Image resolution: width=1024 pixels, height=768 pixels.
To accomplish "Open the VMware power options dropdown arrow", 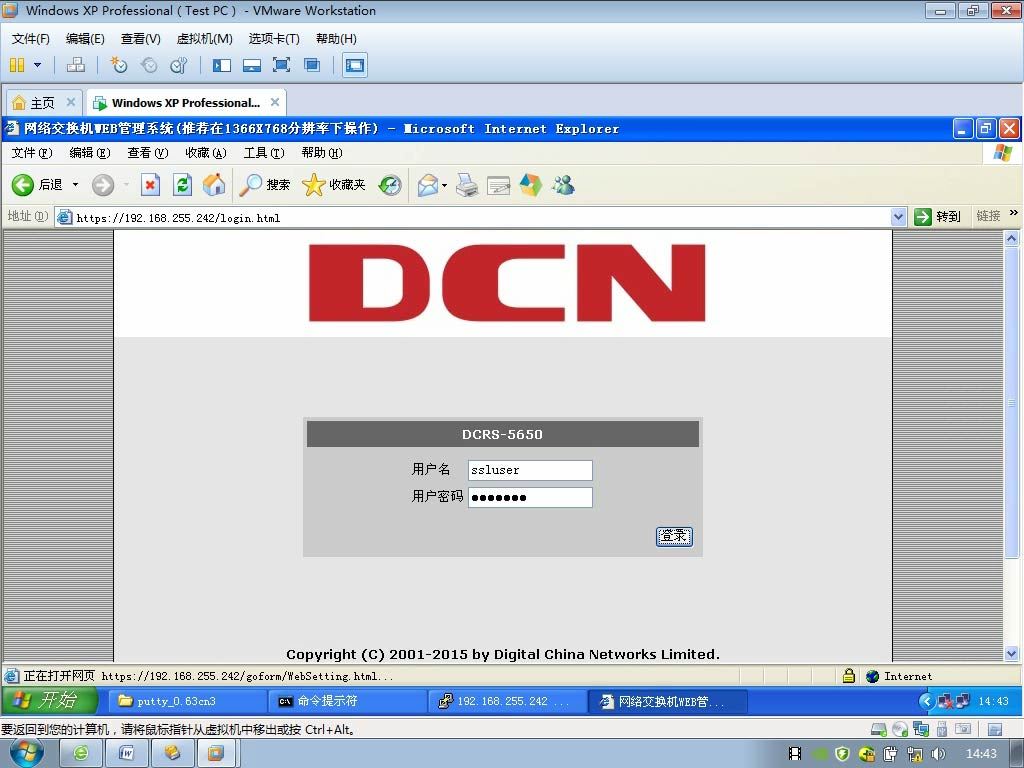I will tap(37, 65).
